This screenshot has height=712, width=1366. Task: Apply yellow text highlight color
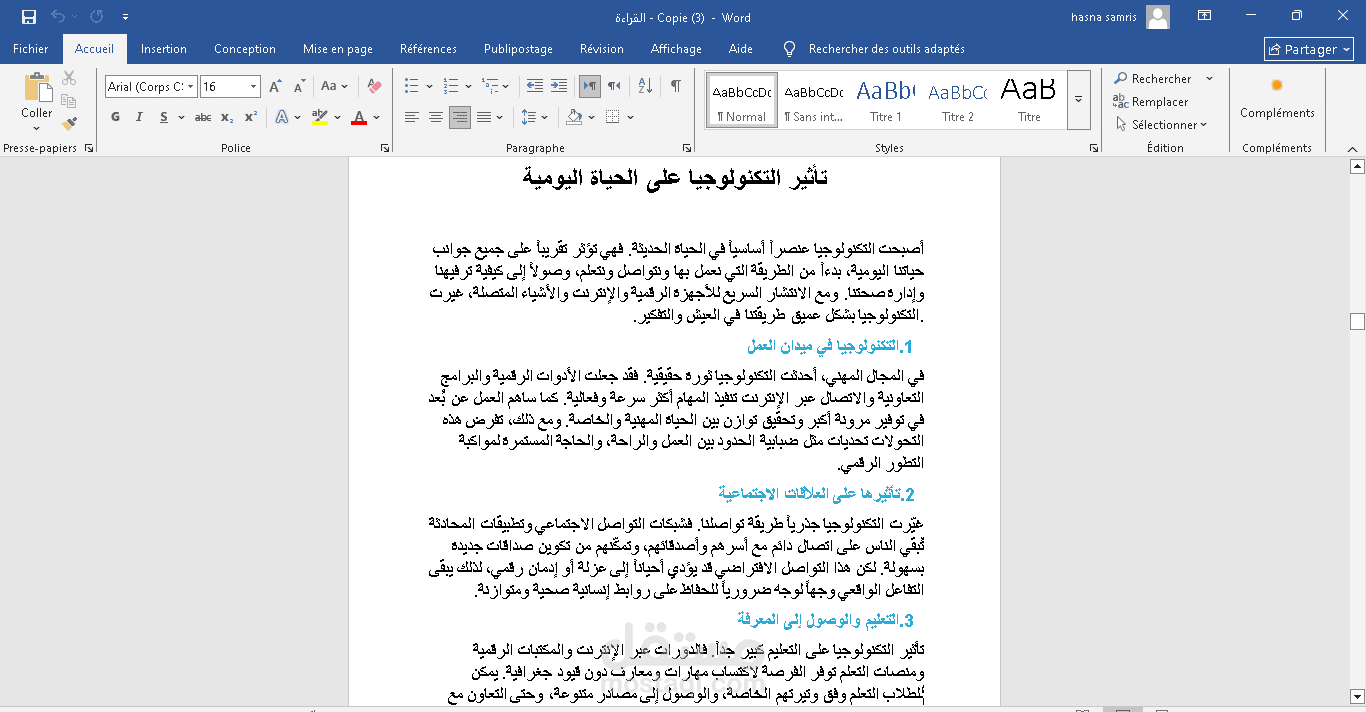pos(319,117)
